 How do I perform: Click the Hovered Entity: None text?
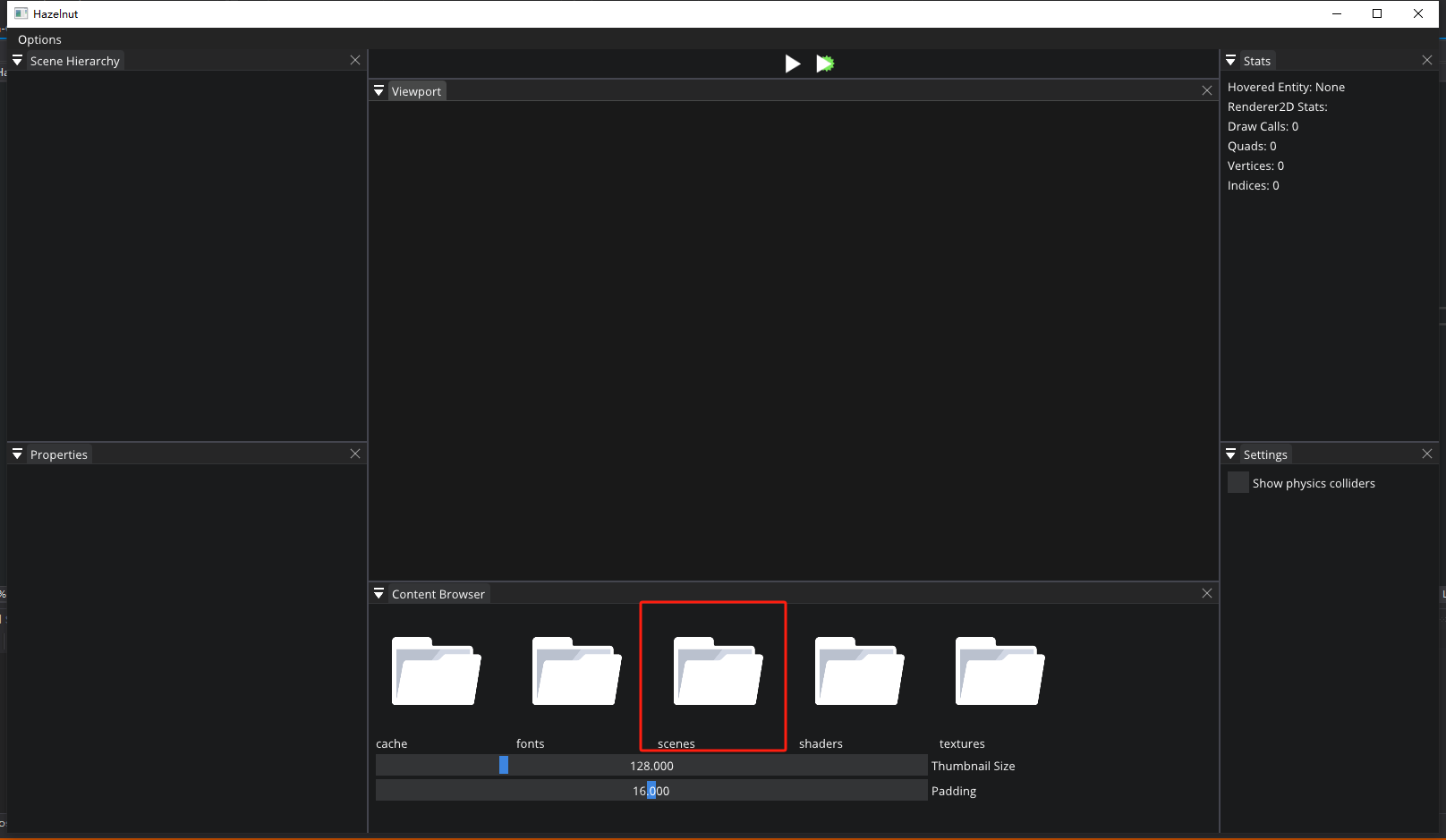[x=1286, y=87]
